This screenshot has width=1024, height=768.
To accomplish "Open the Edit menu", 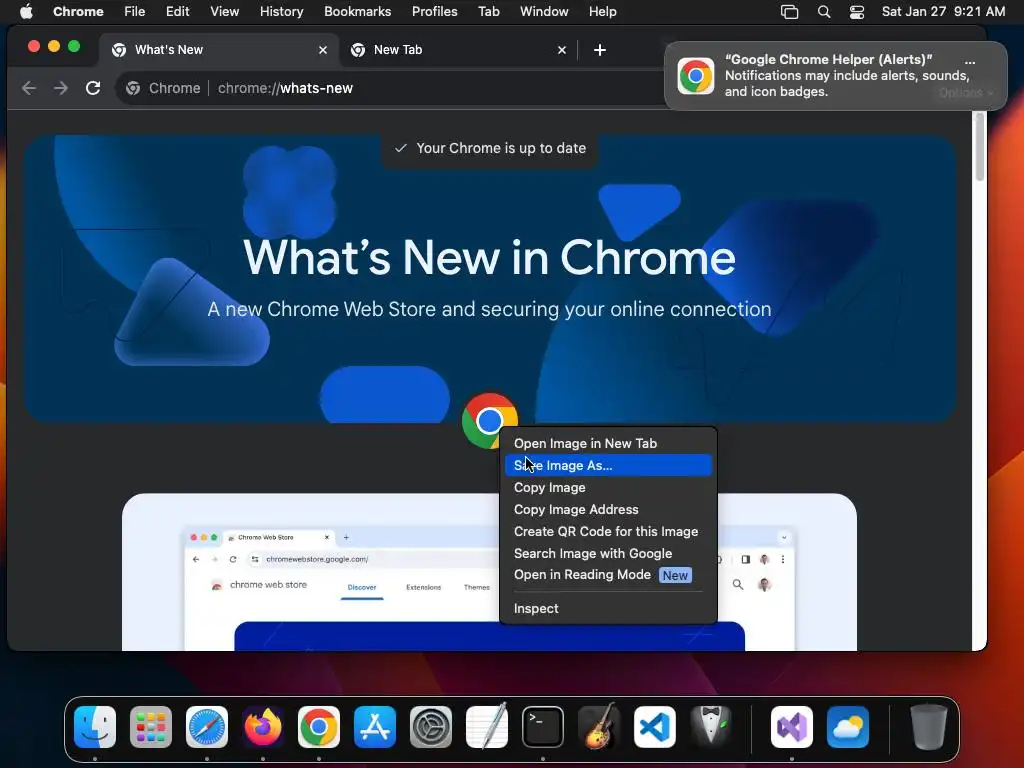I will (177, 12).
